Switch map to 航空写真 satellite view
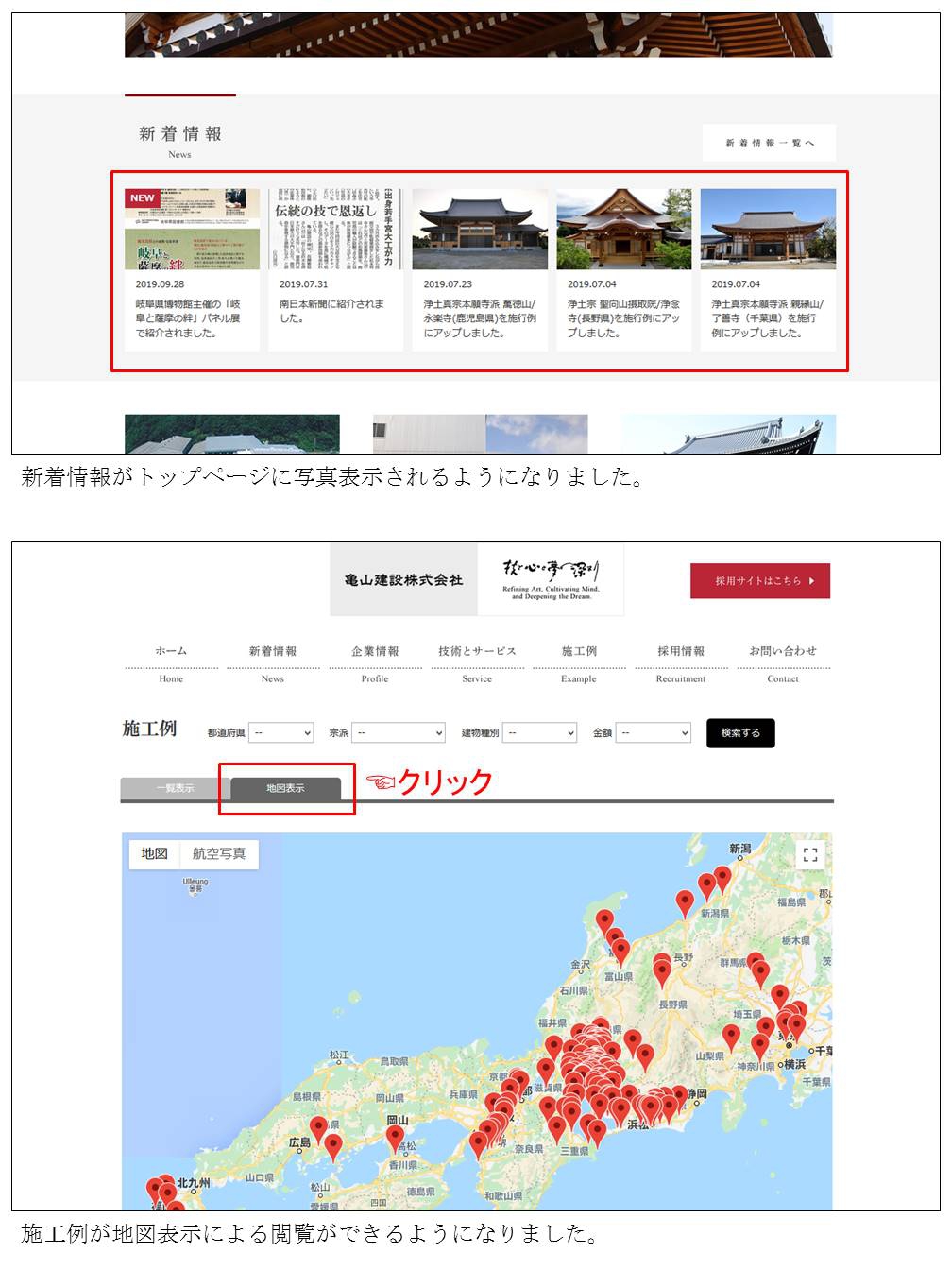This screenshot has width=952, height=1270. (x=218, y=853)
